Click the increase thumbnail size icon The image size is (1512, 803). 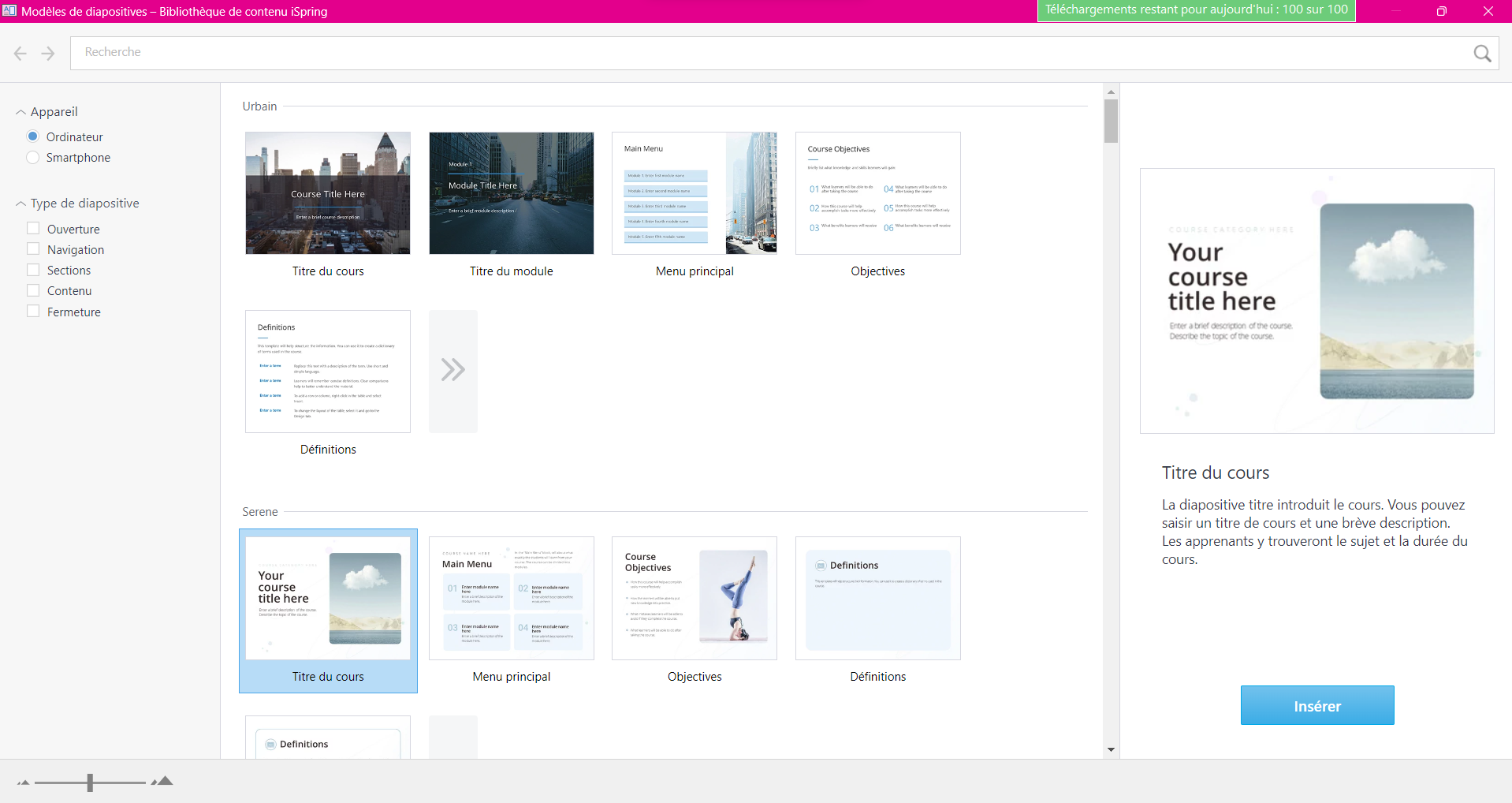click(x=162, y=782)
